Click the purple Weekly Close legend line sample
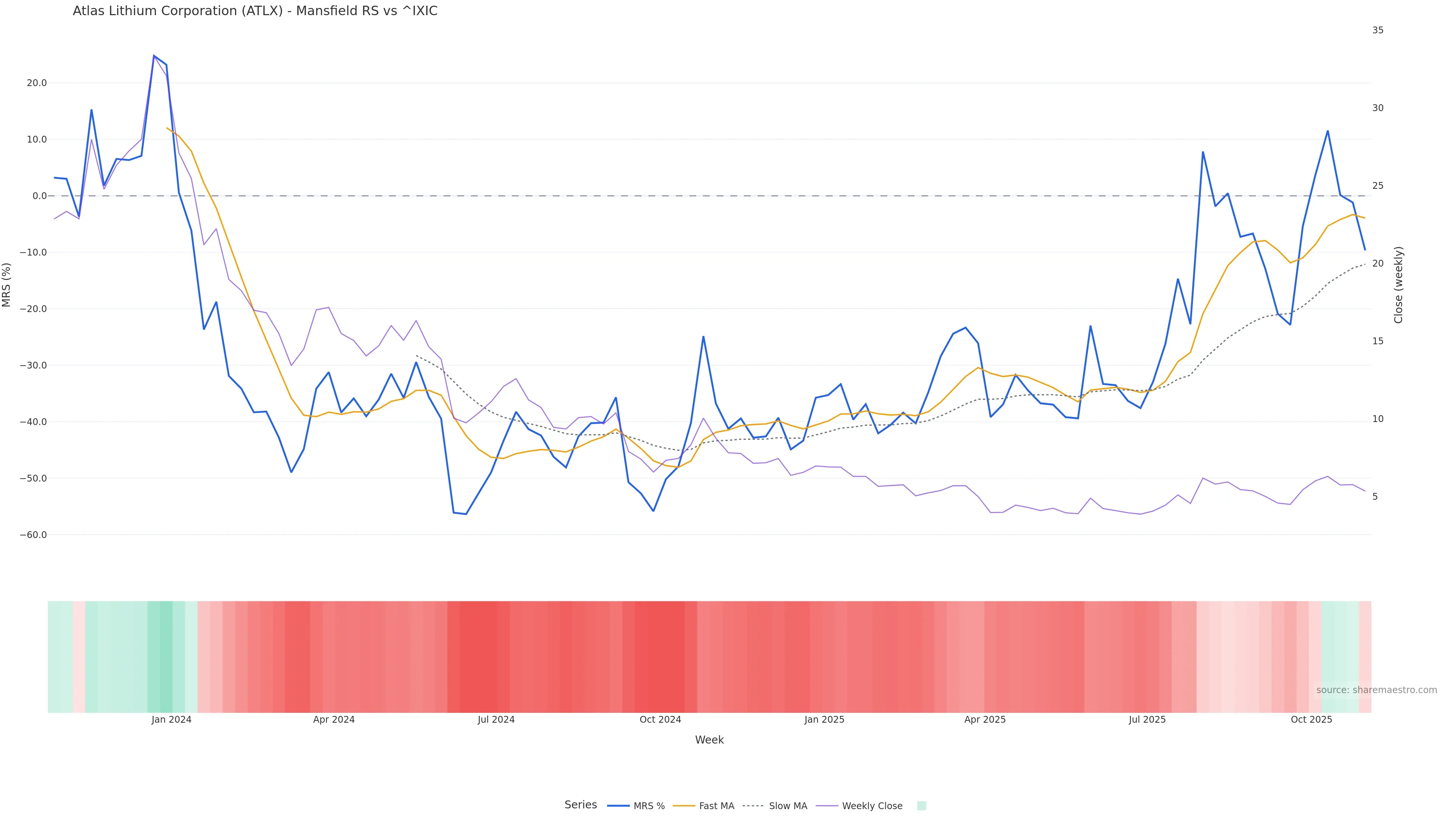The height and width of the screenshot is (819, 1456). pyautogui.click(x=827, y=806)
